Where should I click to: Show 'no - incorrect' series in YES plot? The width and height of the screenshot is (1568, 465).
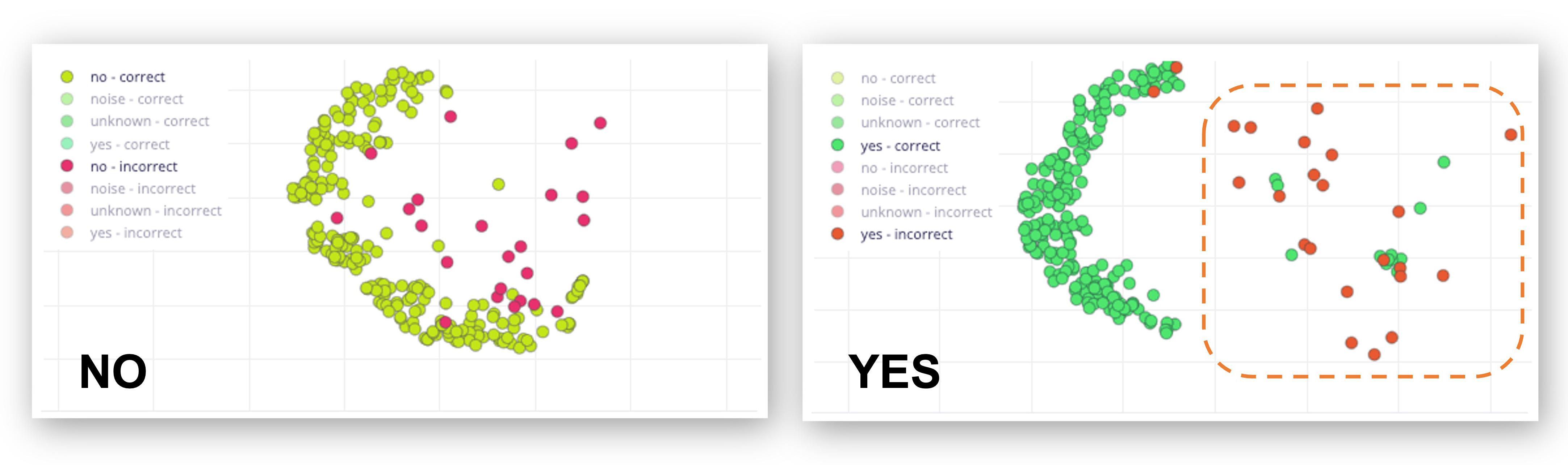904,168
